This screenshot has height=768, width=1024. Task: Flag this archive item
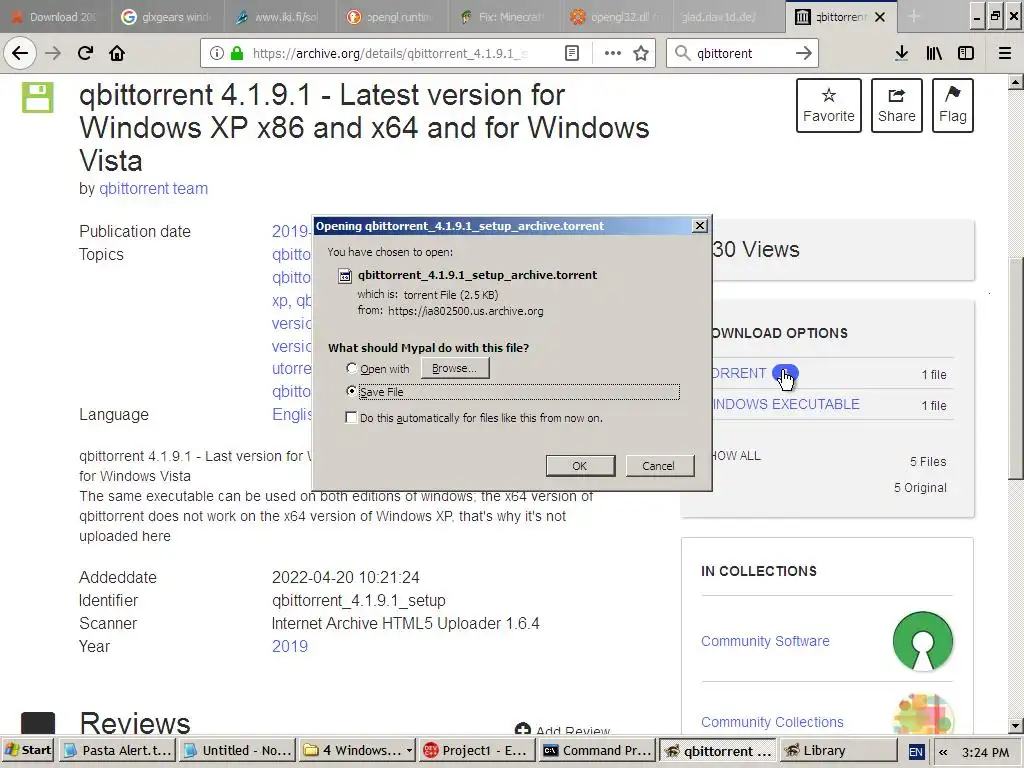pyautogui.click(x=953, y=105)
